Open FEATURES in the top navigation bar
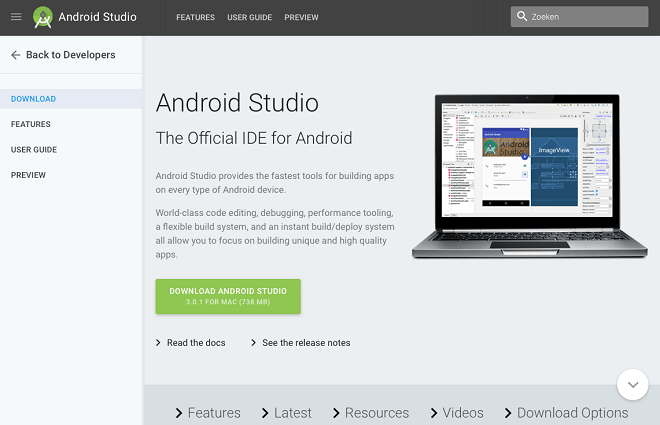 point(195,17)
